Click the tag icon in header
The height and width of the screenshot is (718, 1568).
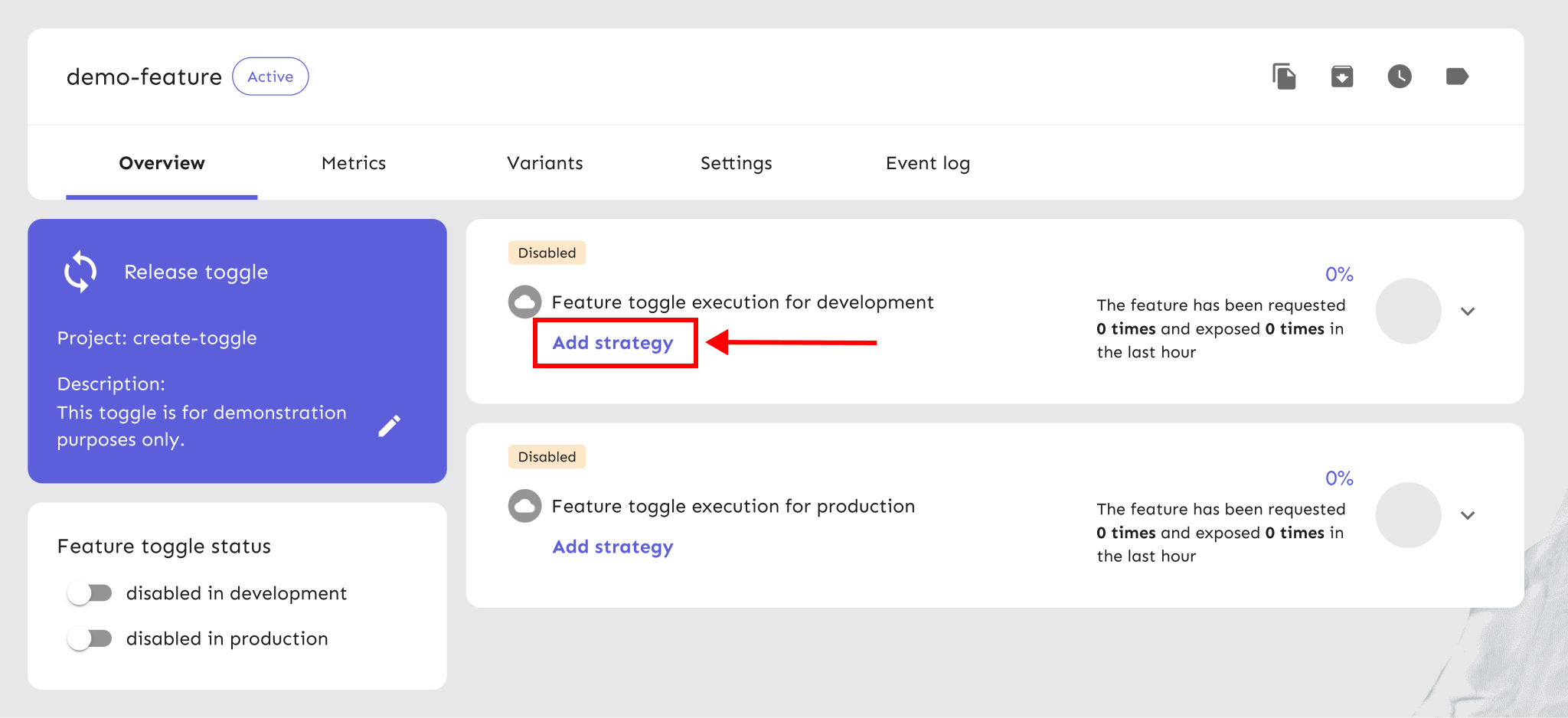1456,77
